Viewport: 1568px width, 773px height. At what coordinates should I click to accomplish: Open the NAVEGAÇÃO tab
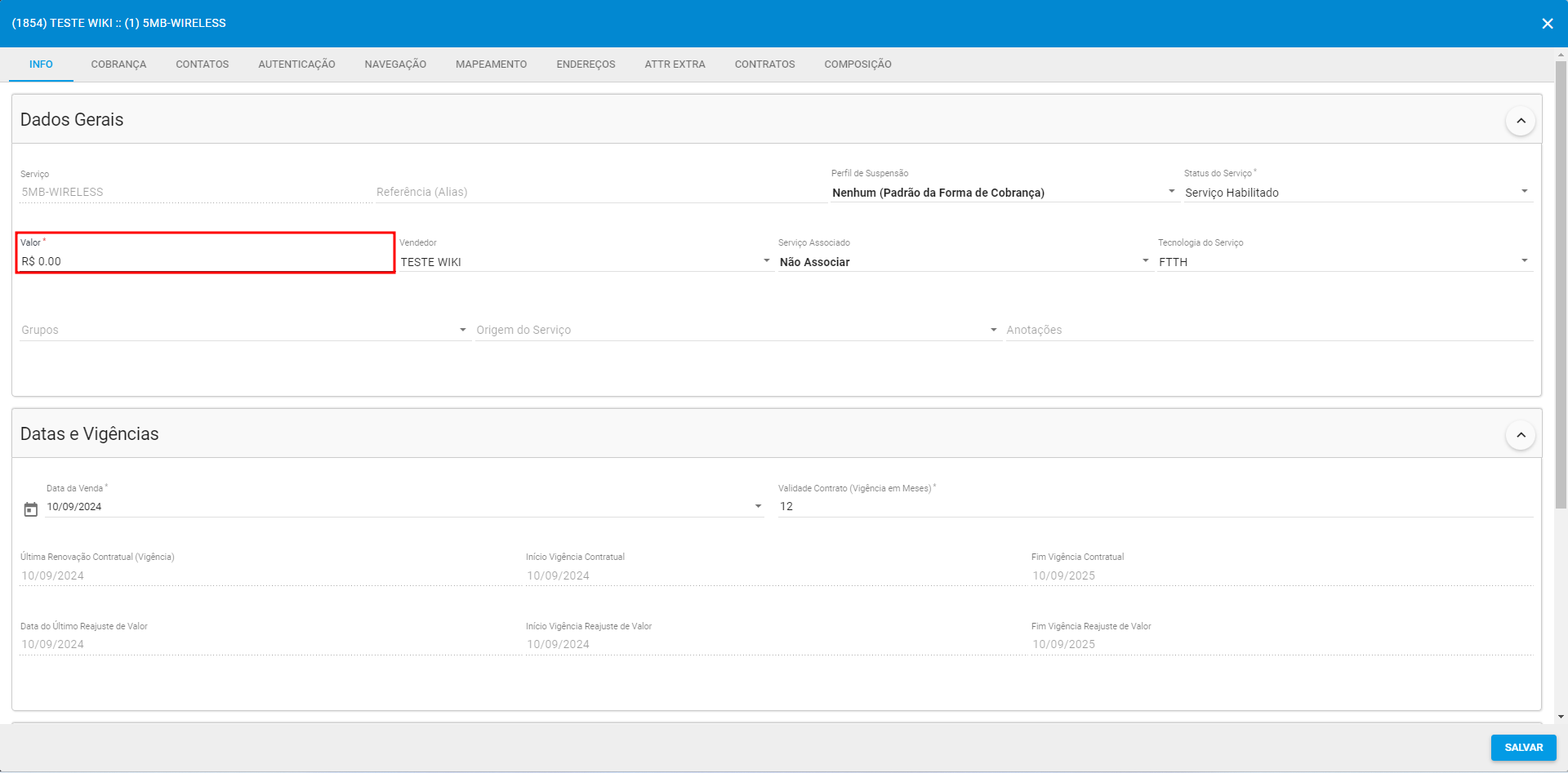(x=395, y=64)
